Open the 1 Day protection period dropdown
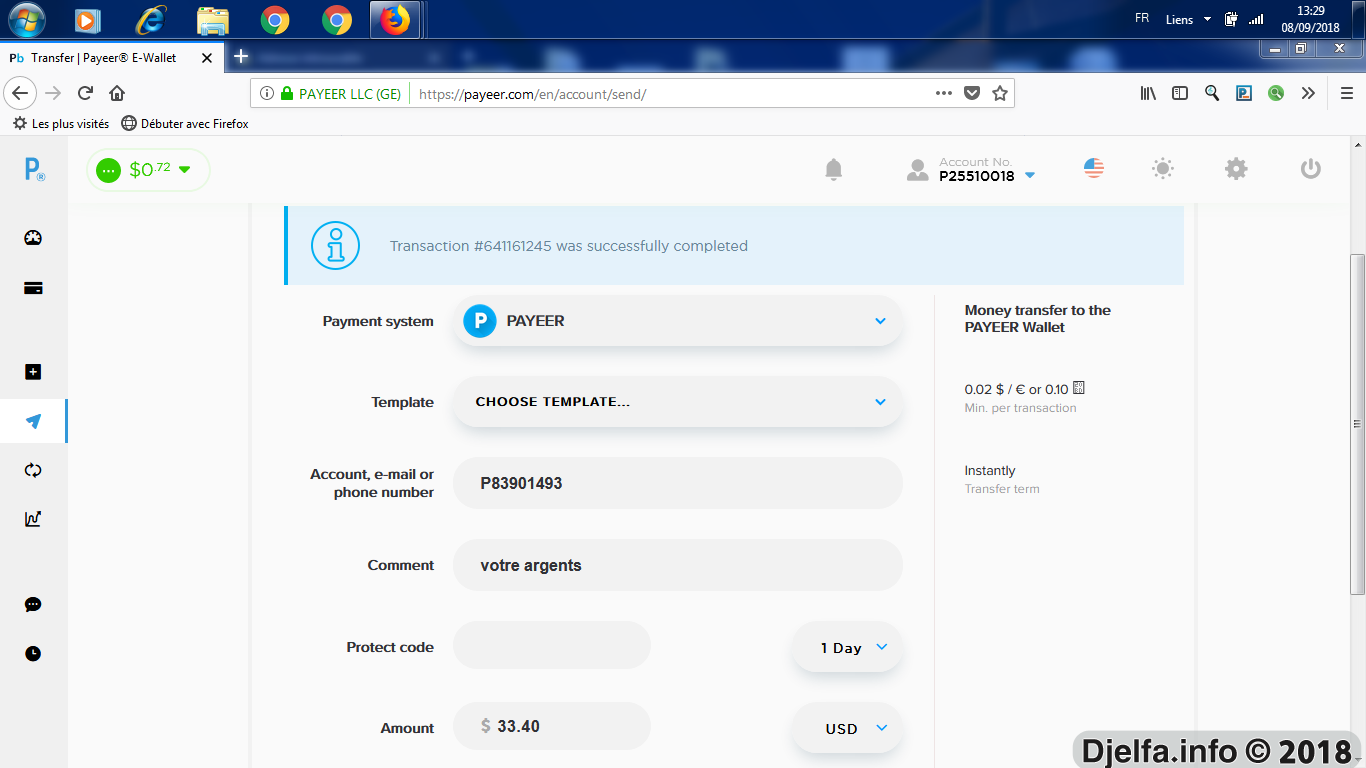1366x768 pixels. tap(847, 647)
